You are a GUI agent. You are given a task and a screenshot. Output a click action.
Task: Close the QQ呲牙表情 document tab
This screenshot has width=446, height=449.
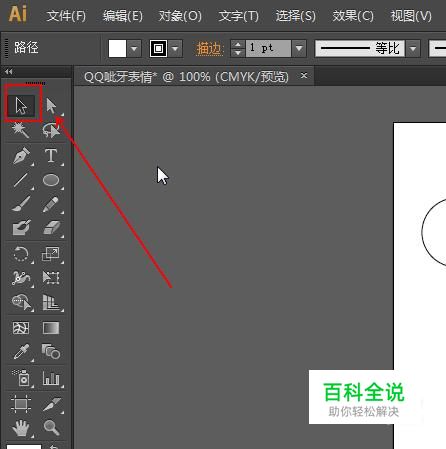click(304, 76)
